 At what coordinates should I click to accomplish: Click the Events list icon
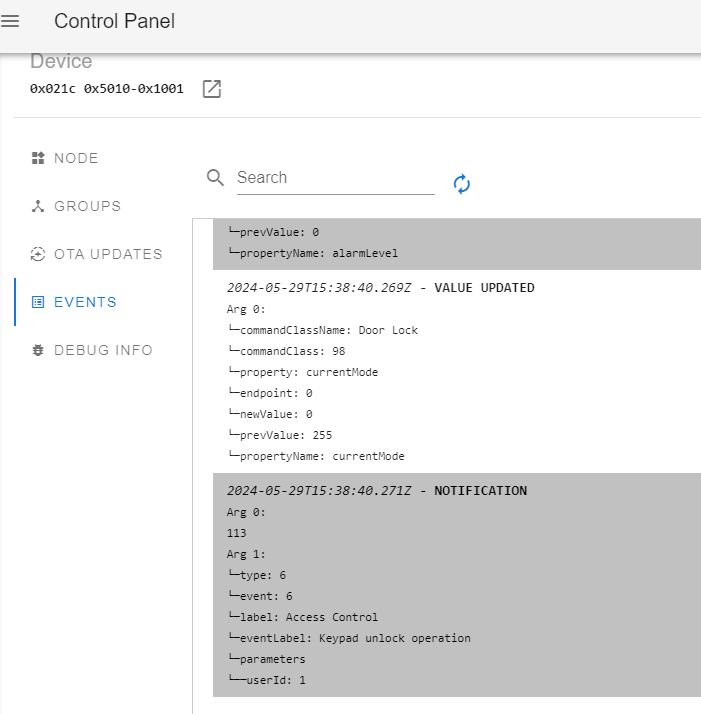point(38,302)
